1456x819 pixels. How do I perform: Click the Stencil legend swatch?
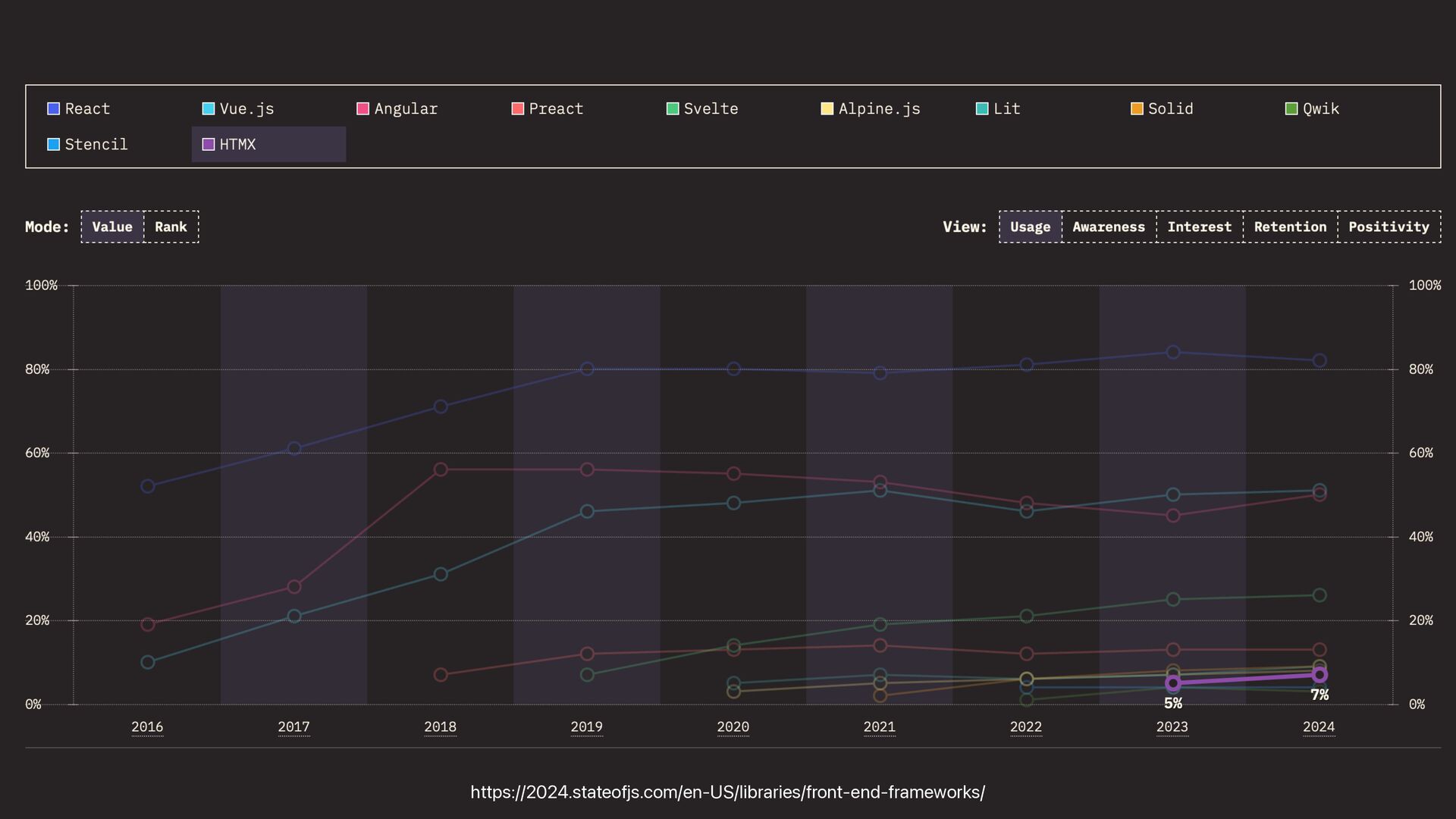53,144
